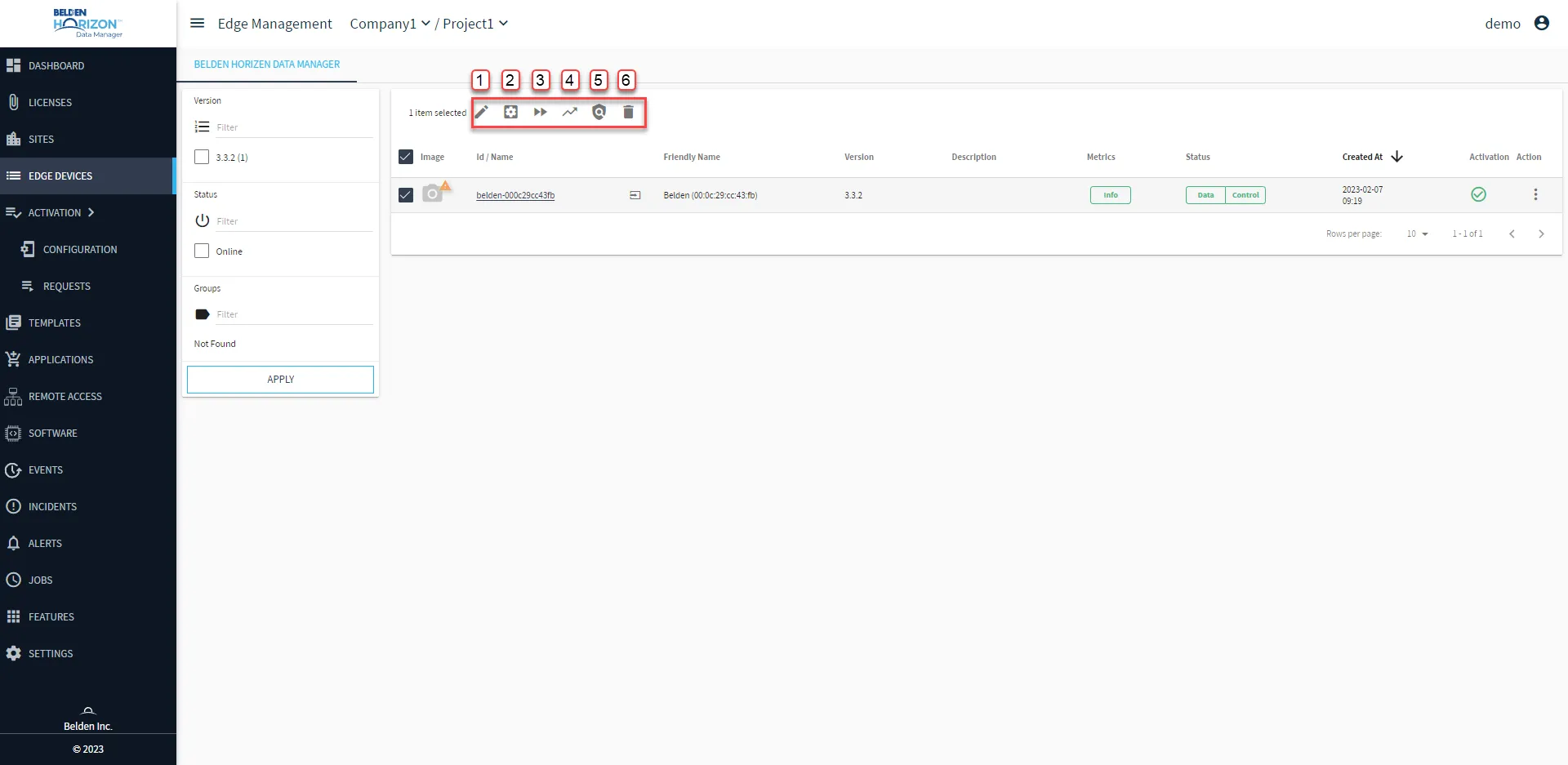Open Jobs in sidebar
Screen dimensions: 1568x765
[87, 580]
